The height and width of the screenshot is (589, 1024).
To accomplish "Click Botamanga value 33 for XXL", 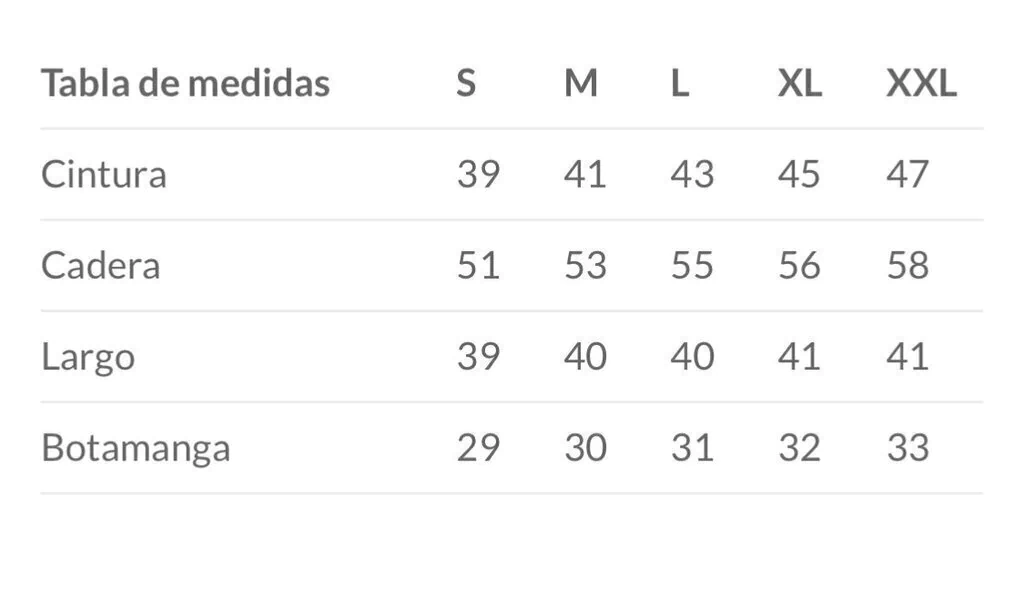I will click(908, 448).
